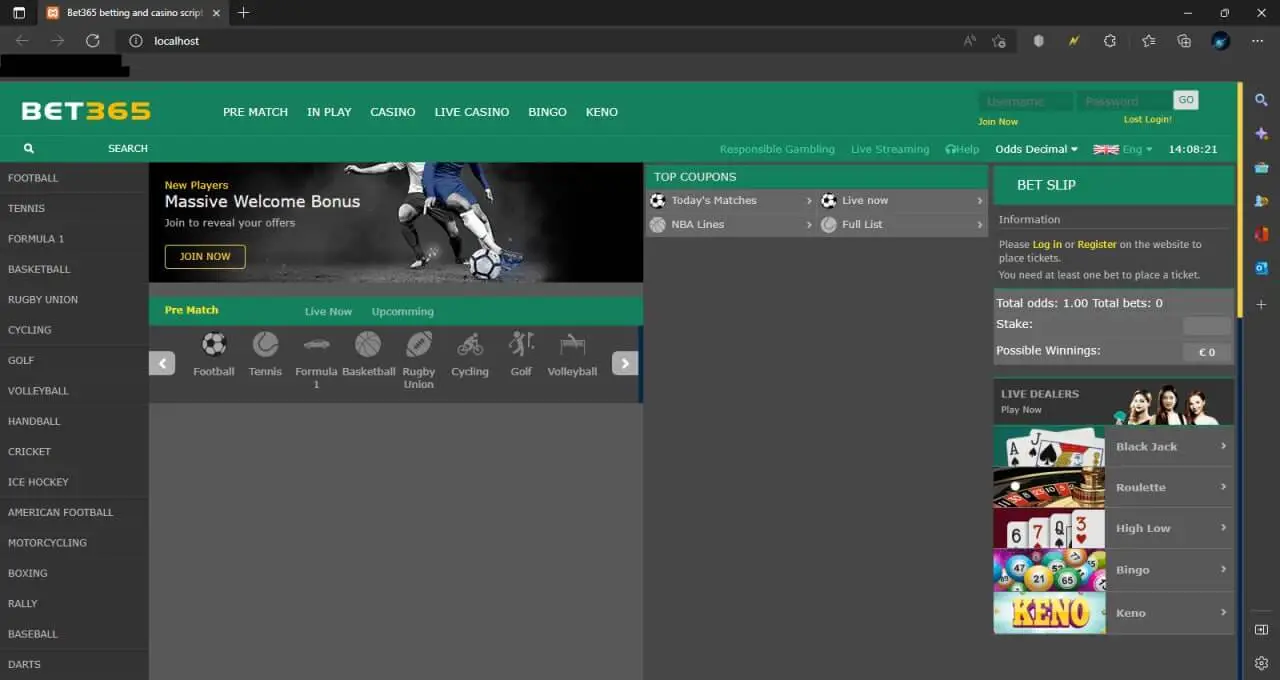Add page to favorites star icon
This screenshot has width=1280, height=680.
[999, 41]
